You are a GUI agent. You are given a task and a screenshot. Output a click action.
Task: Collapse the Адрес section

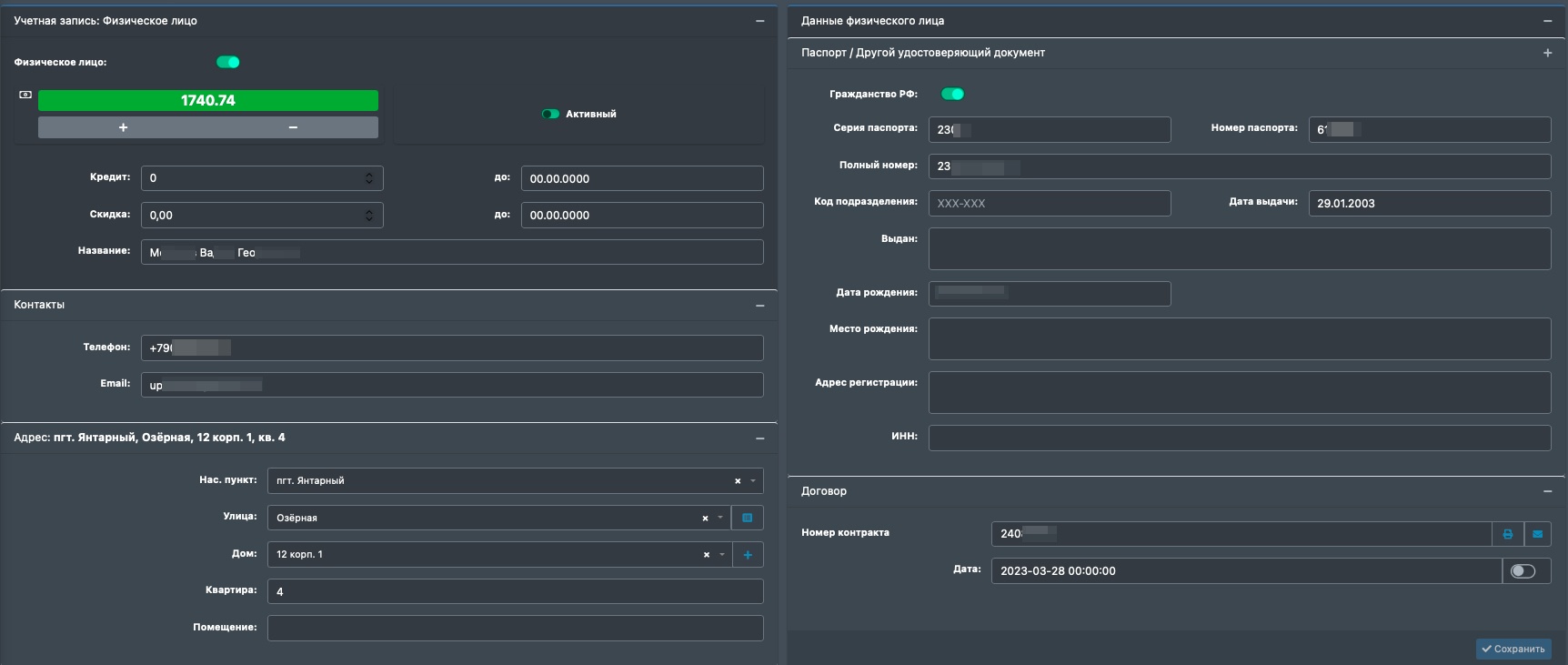click(759, 438)
